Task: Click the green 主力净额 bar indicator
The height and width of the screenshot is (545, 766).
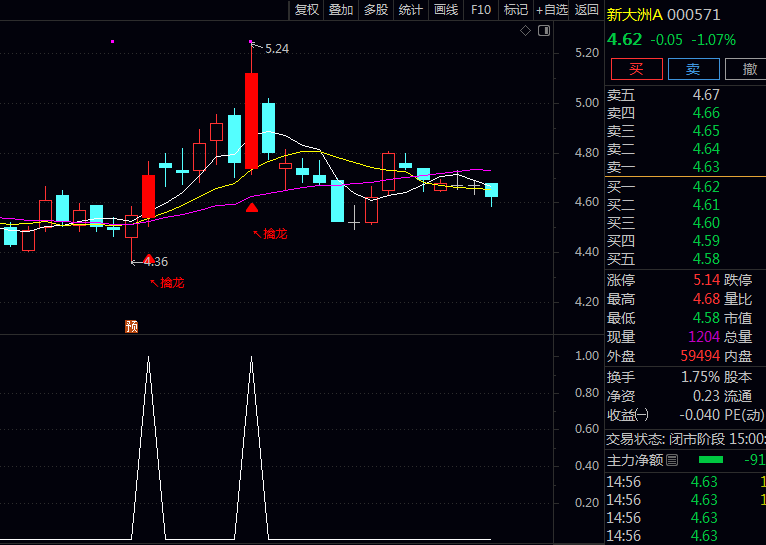Action: click(x=710, y=460)
